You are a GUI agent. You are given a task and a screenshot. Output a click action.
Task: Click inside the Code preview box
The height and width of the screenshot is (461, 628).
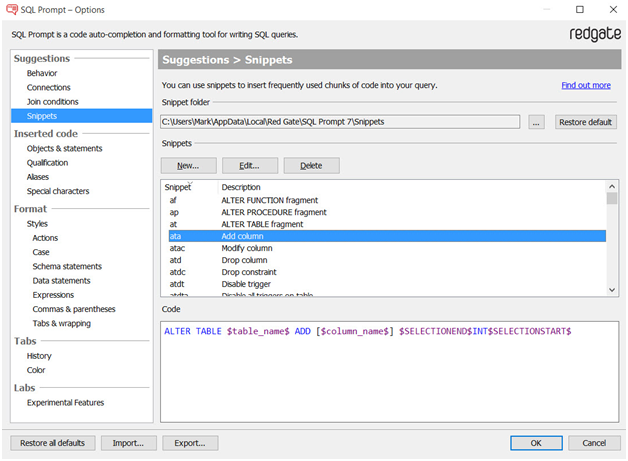389,372
